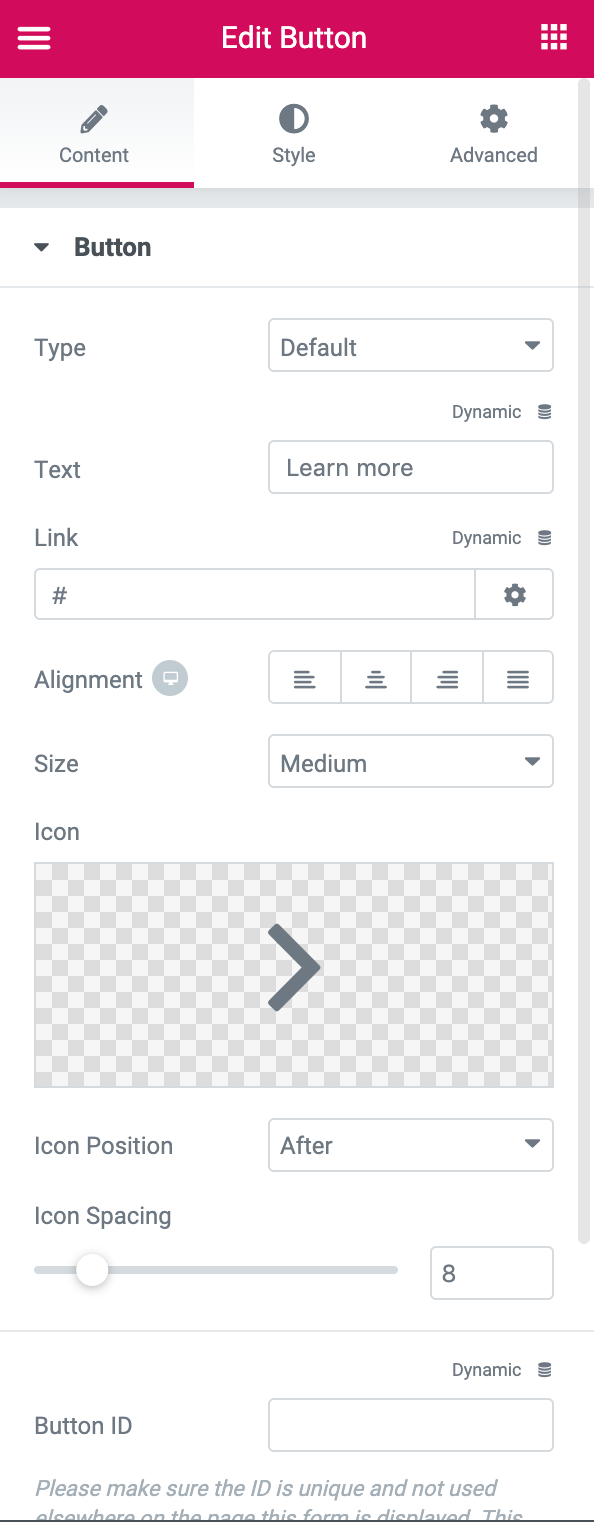Select center alignment for the button

pyautogui.click(x=375, y=677)
